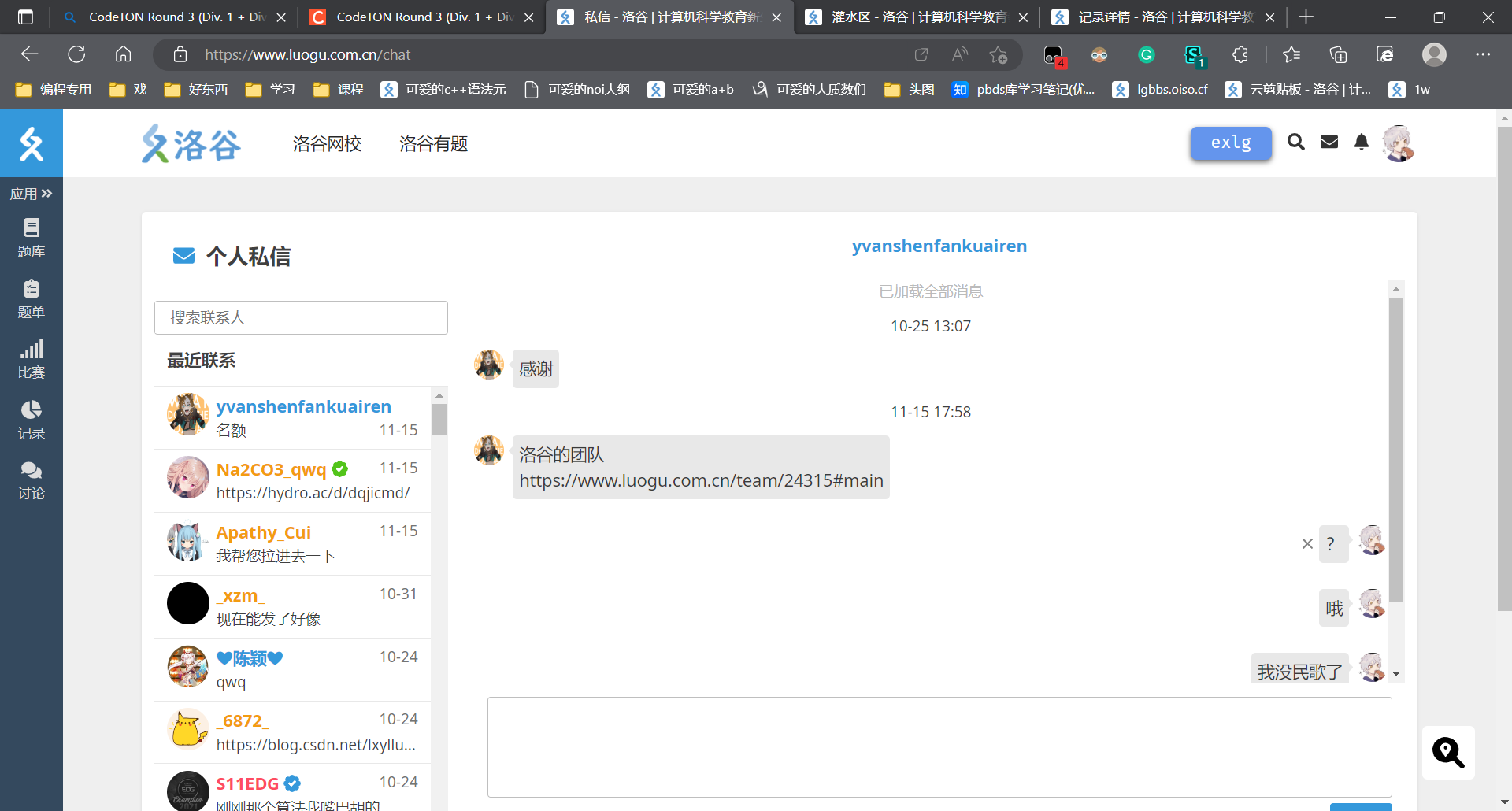Open the 学习 bookmarks folder
1512x811 pixels.
point(270,90)
